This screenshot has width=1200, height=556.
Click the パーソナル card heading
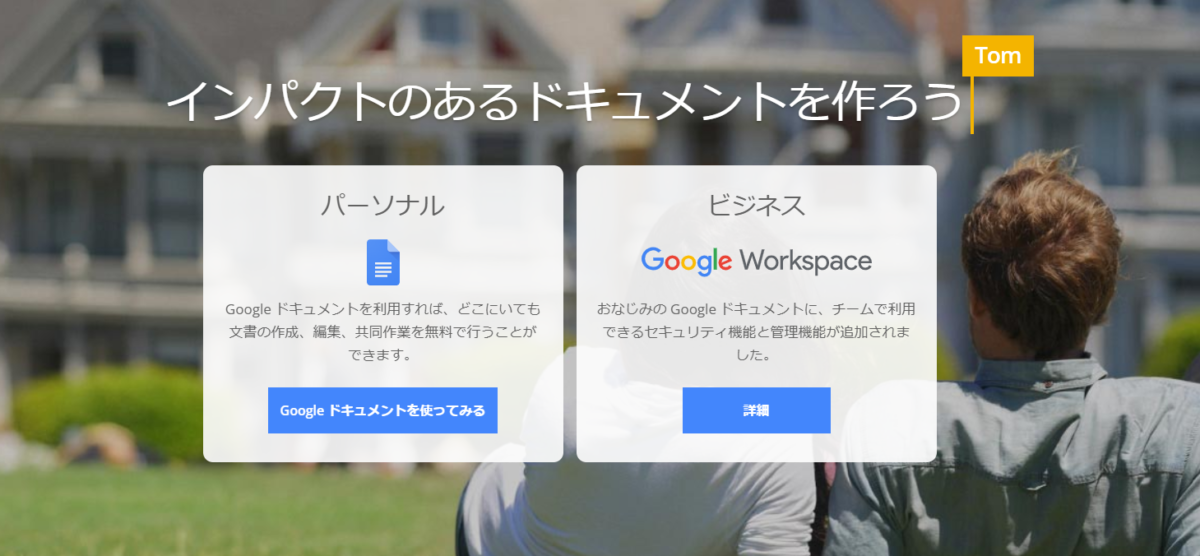[x=383, y=206]
